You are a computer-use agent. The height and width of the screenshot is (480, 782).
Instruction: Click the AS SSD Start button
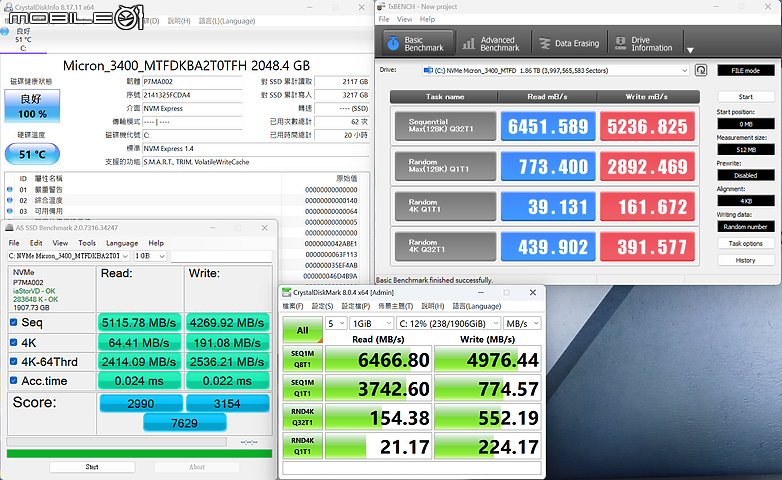(92, 467)
